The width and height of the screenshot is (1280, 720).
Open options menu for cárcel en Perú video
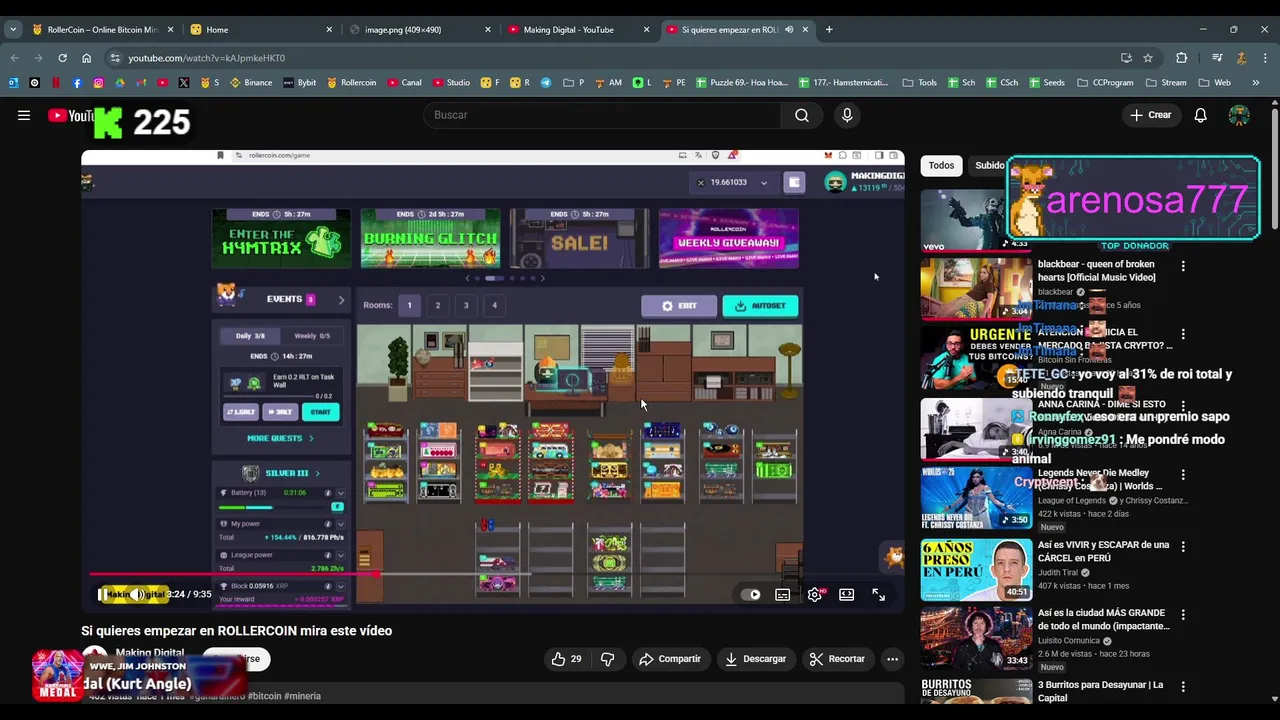1183,547
